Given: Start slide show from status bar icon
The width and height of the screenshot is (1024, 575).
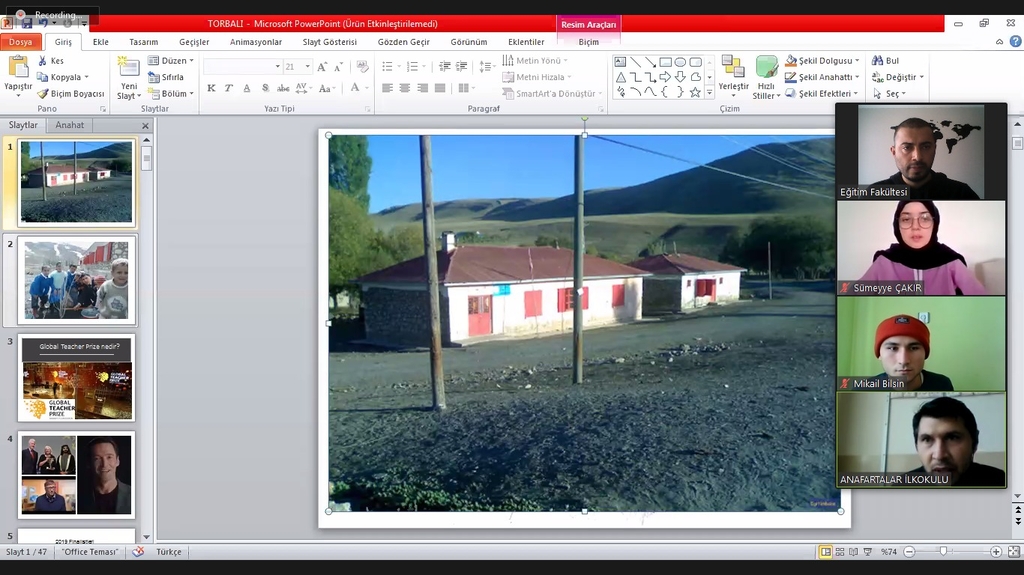Looking at the screenshot, I should click(x=868, y=552).
